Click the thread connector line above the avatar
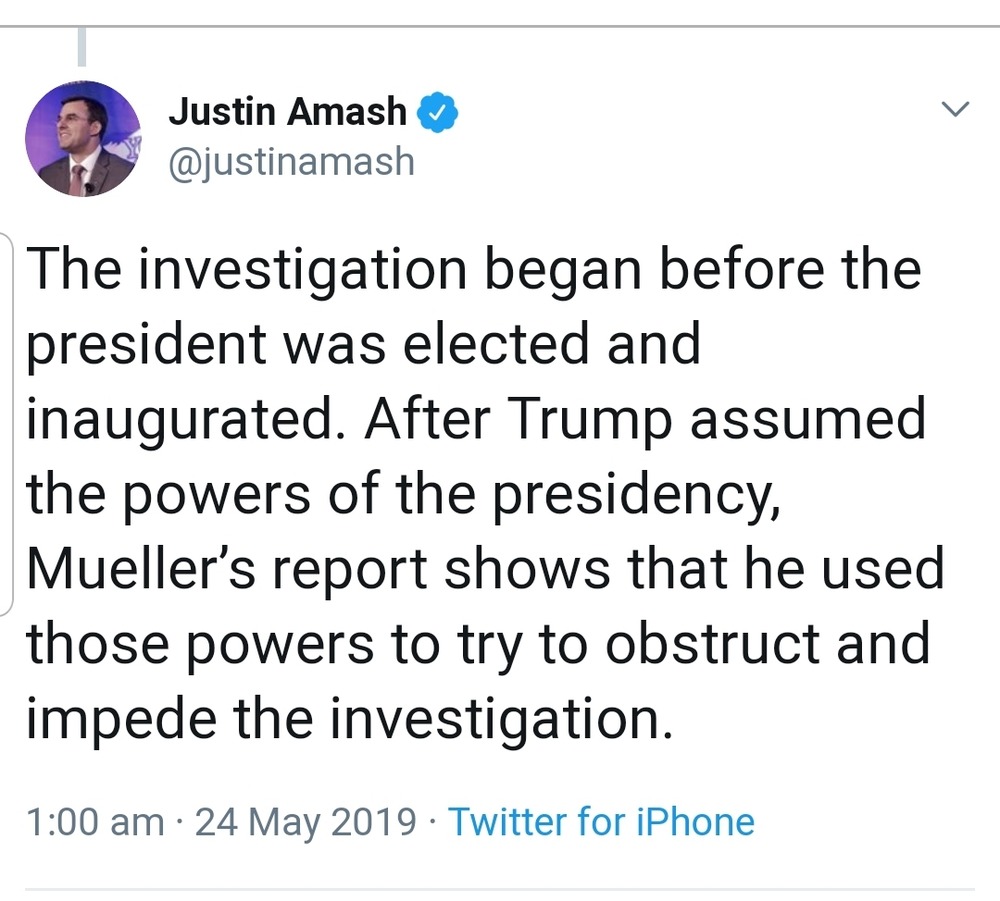The height and width of the screenshot is (901, 1000). (82, 47)
